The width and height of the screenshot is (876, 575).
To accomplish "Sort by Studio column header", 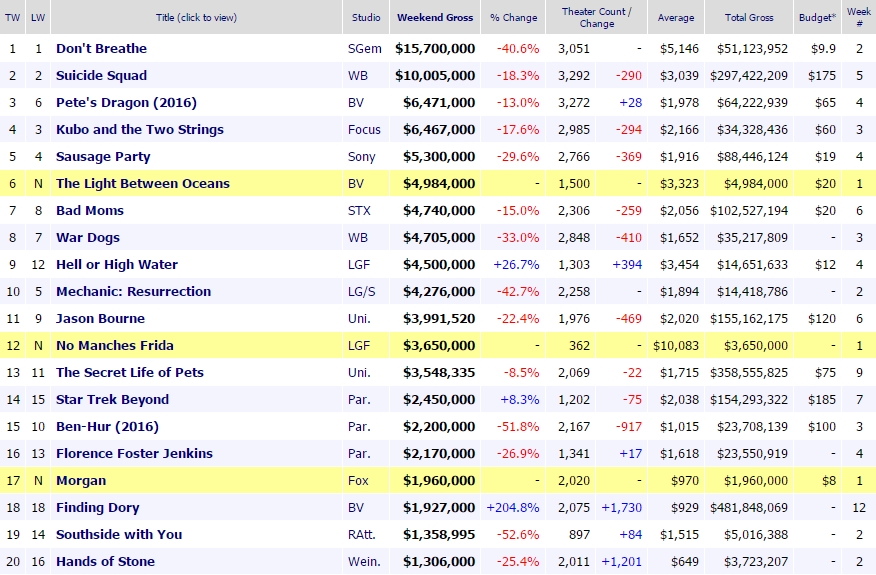I will click(366, 17).
